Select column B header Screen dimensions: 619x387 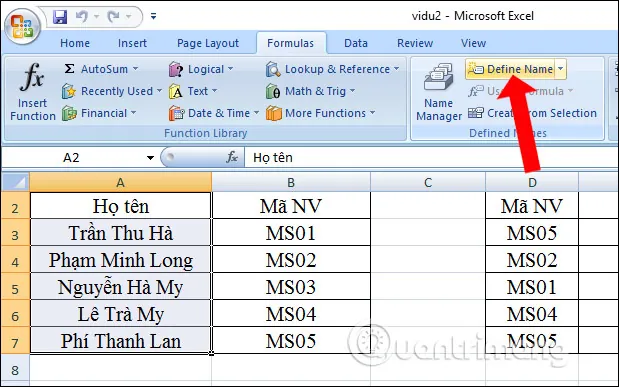pos(291,182)
